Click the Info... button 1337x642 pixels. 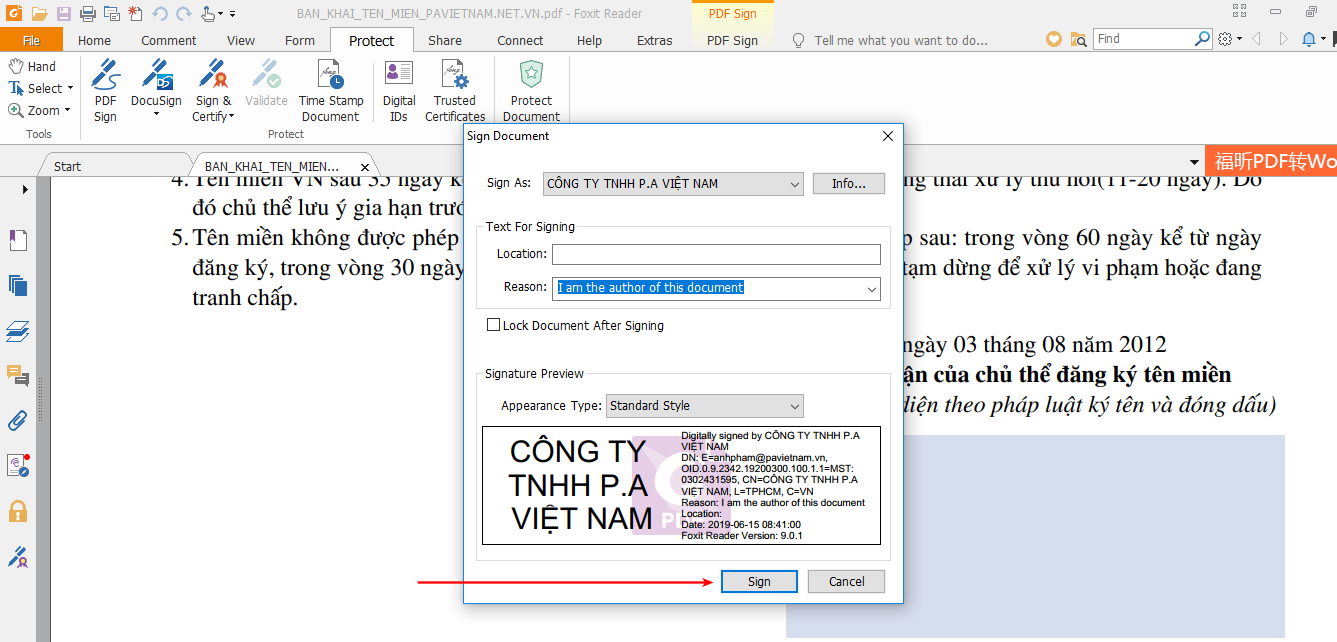(849, 184)
